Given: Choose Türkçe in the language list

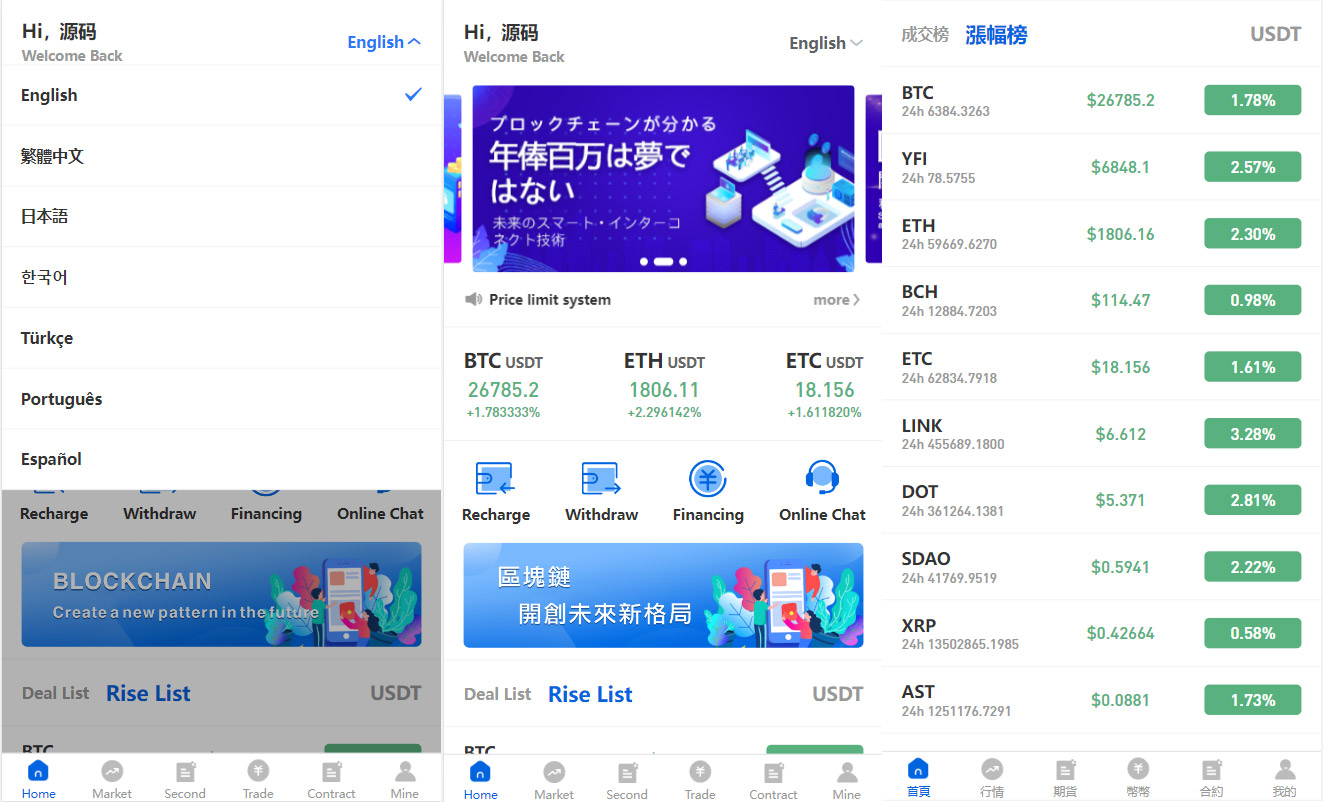Looking at the screenshot, I should pos(221,338).
